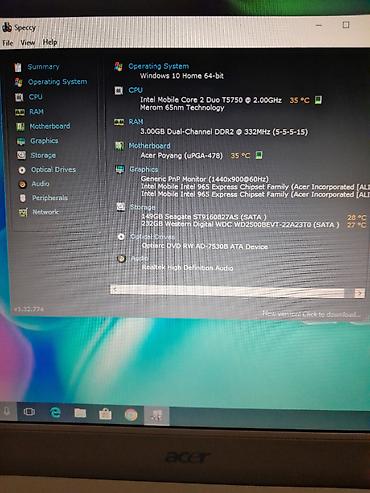Open the View menu
370x493 pixels.
click(x=28, y=43)
